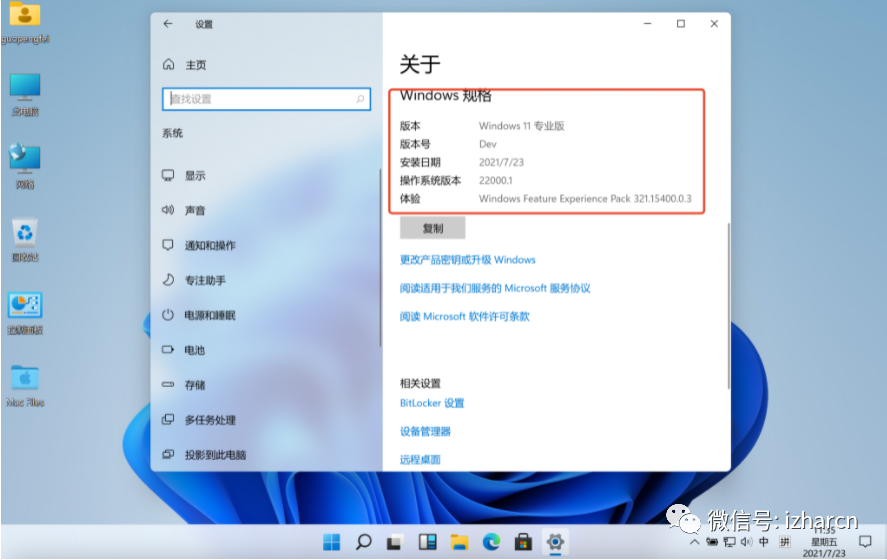
Task: Click the 复制 copy button
Action: pyautogui.click(x=433, y=228)
